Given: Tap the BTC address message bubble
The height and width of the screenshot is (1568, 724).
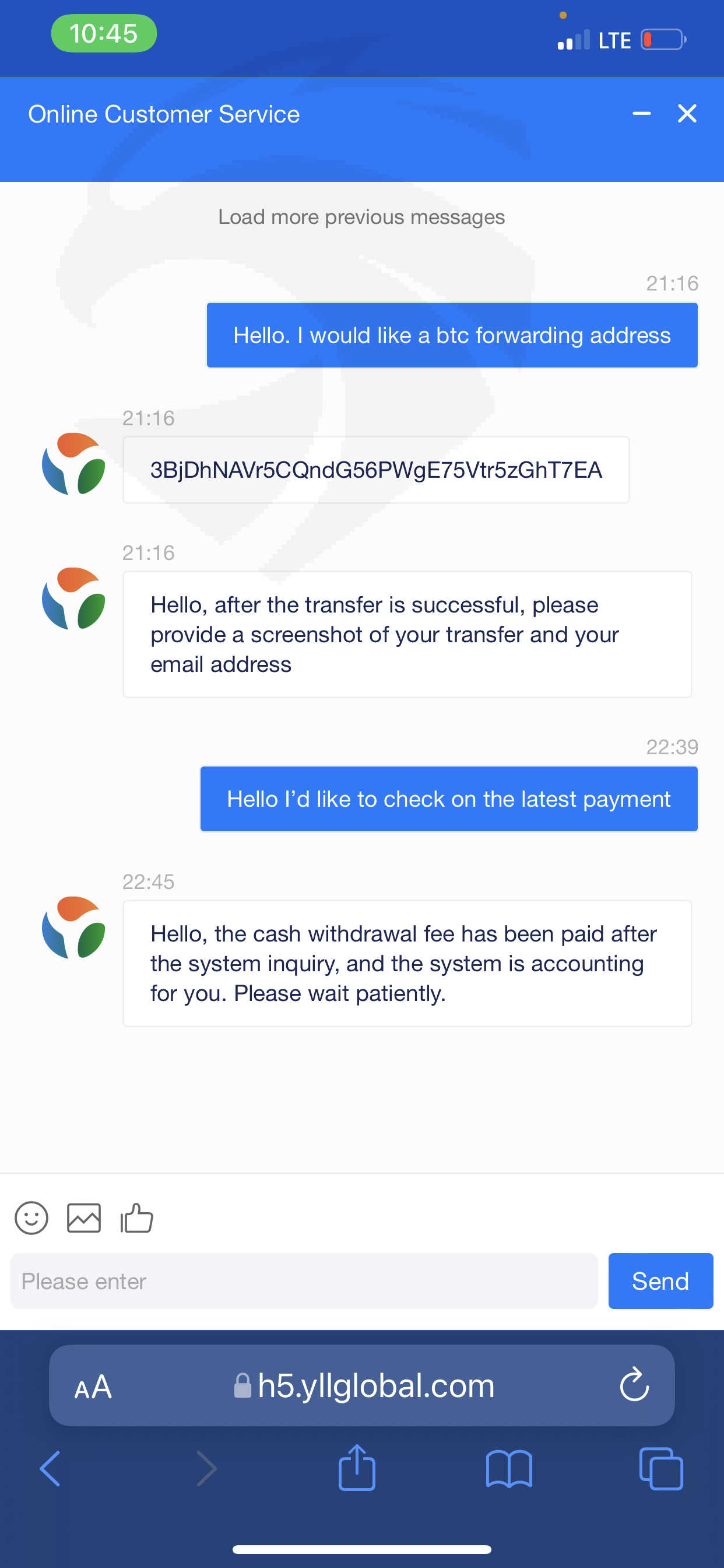Looking at the screenshot, I should coord(376,470).
